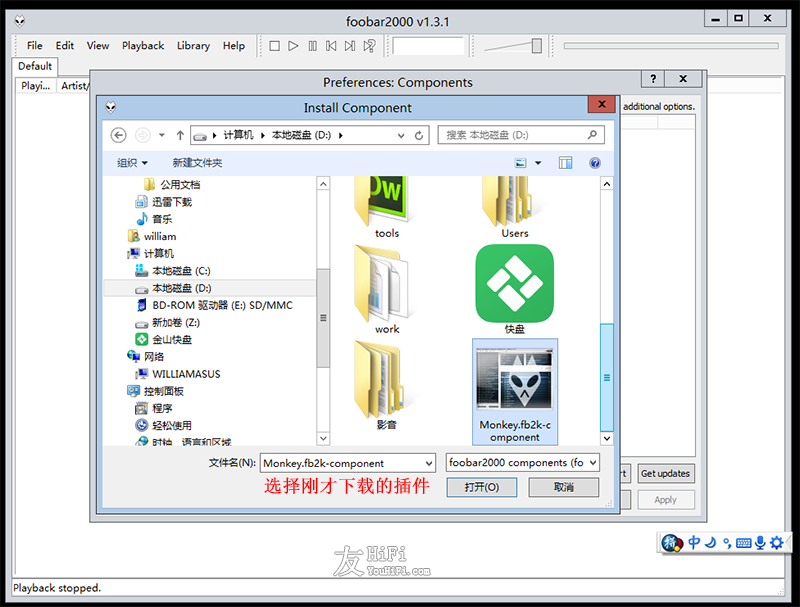
Task: Click the file name input field
Action: coord(342,463)
